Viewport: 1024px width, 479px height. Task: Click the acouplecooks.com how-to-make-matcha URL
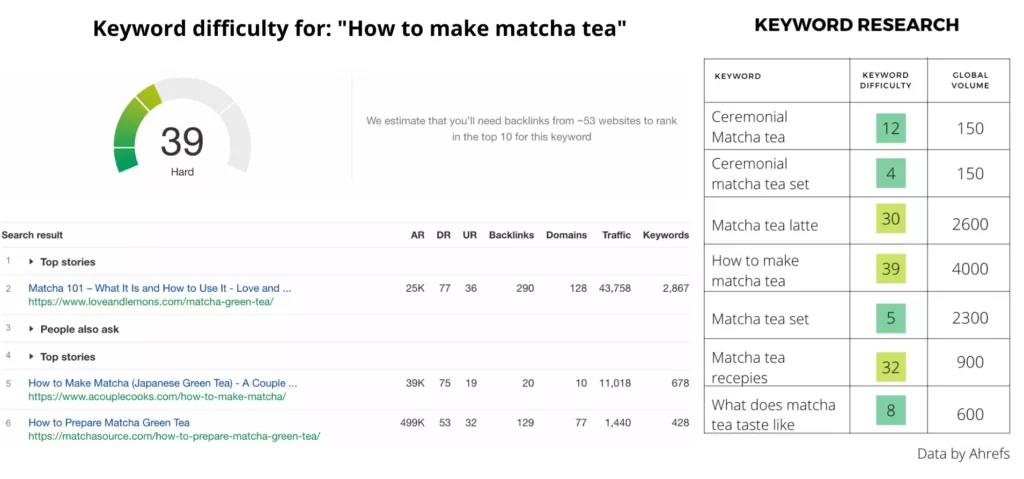point(156,396)
